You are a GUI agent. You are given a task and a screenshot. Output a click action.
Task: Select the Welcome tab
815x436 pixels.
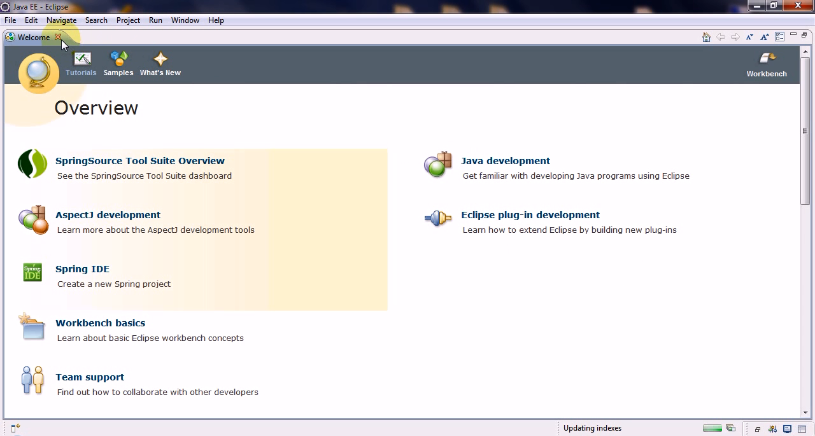click(33, 37)
